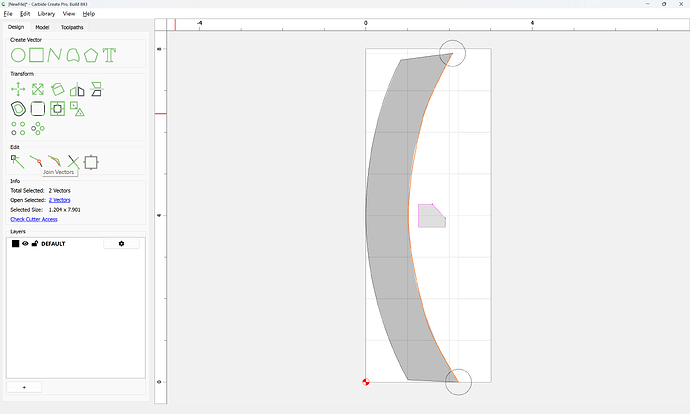Viewport: 690px width, 414px height.
Task: Activate the Node Edit tool
Action: (x=18, y=162)
